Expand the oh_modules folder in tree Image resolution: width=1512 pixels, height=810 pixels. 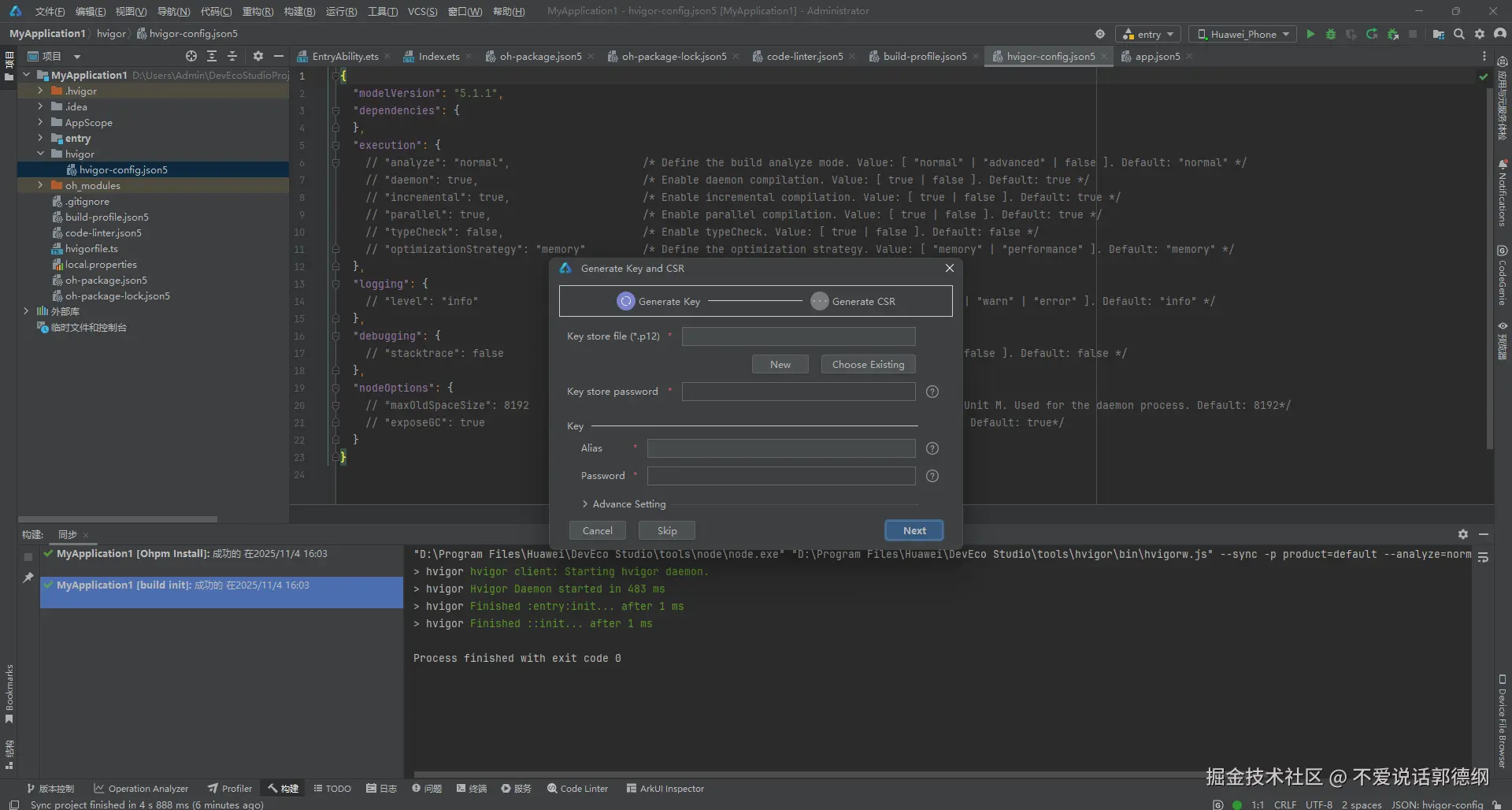(x=40, y=185)
